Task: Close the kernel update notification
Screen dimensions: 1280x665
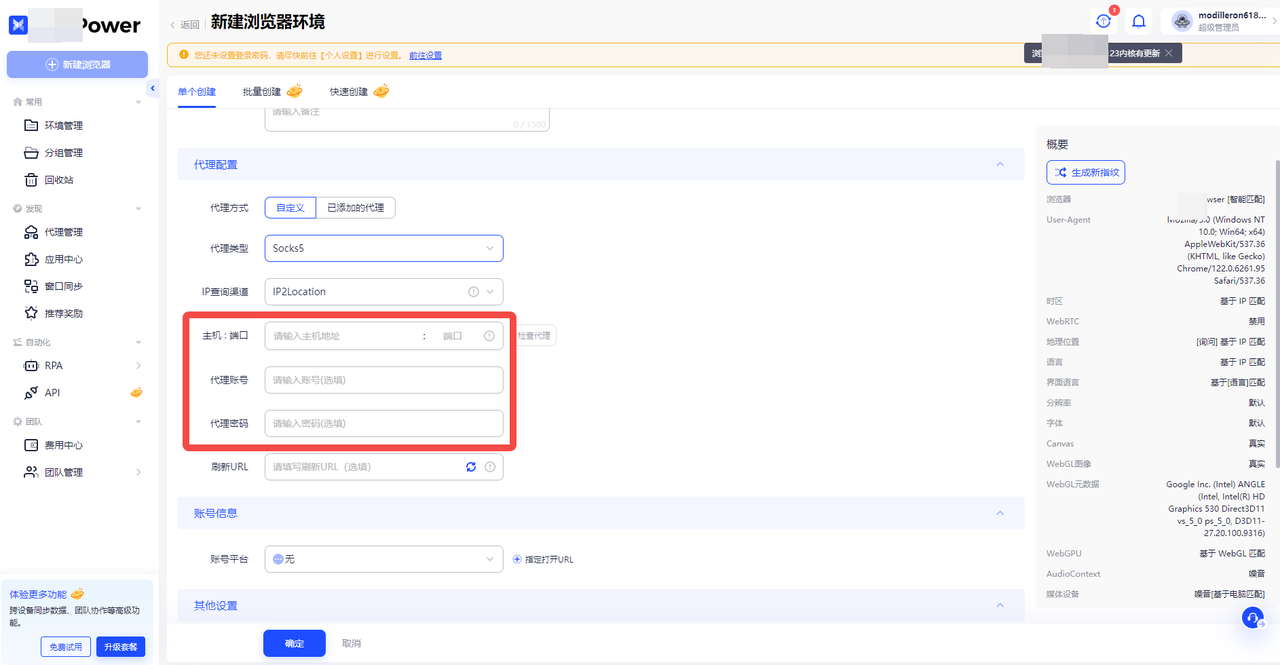Action: click(1168, 52)
